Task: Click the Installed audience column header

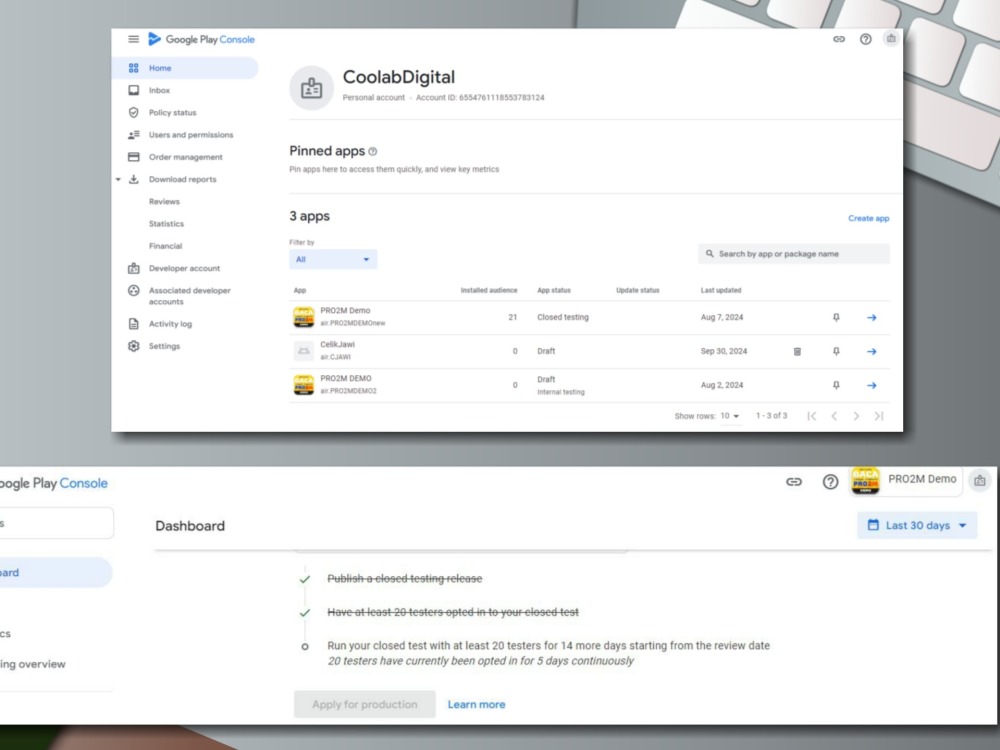Action: pyautogui.click(x=489, y=290)
